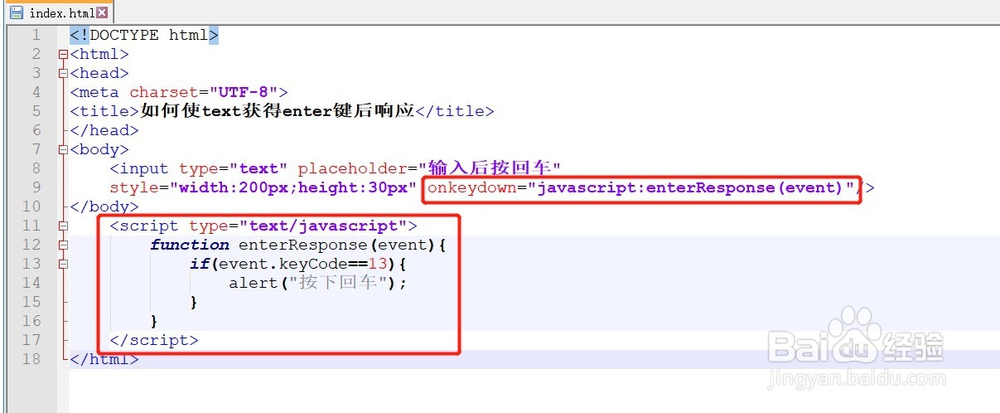Collapse the html tag fold on line 2
1000x413 pixels.
coord(62,54)
